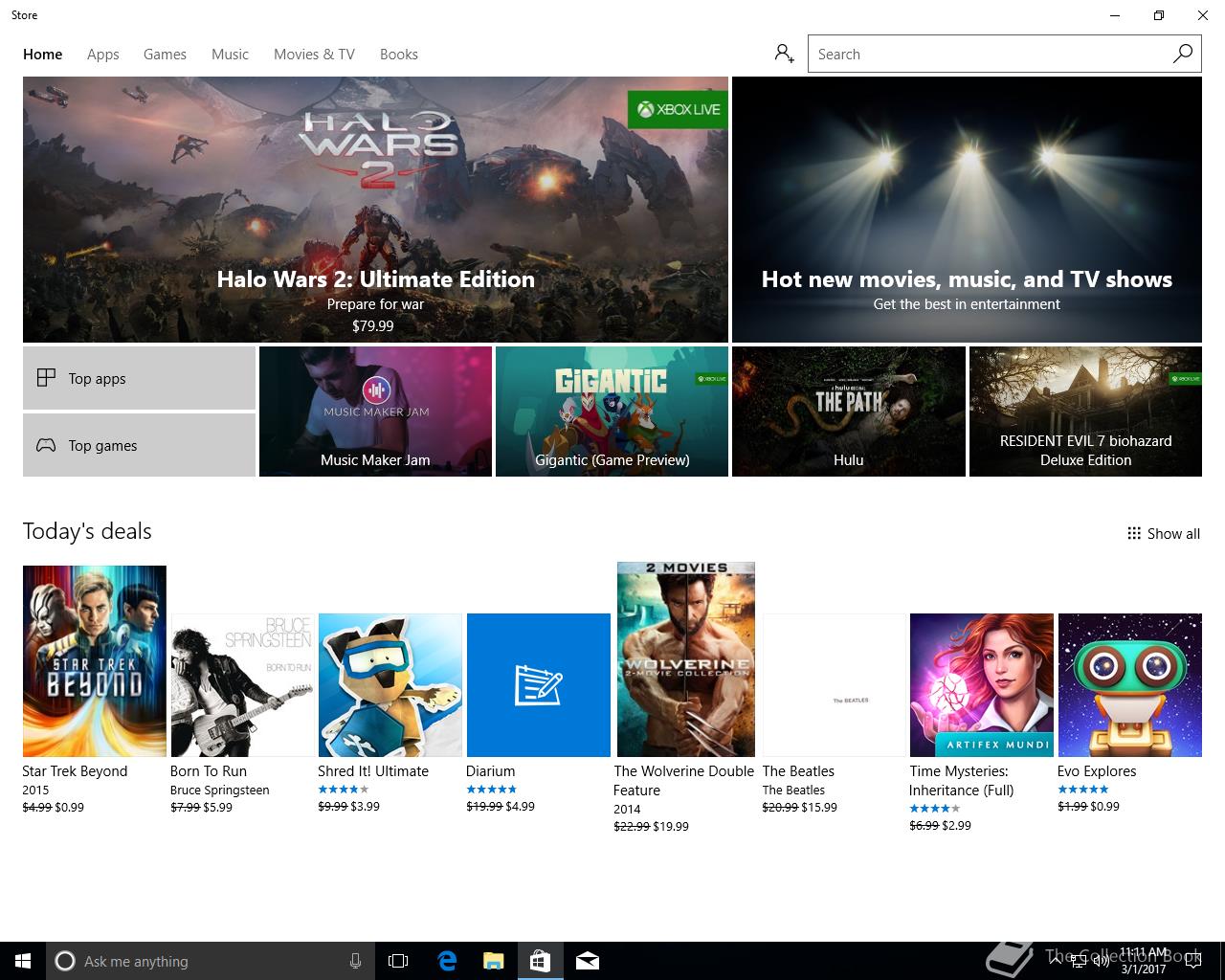The image size is (1225, 980).
Task: Click the Time Mysteries: Inheritance (Full) title
Action: point(961,781)
